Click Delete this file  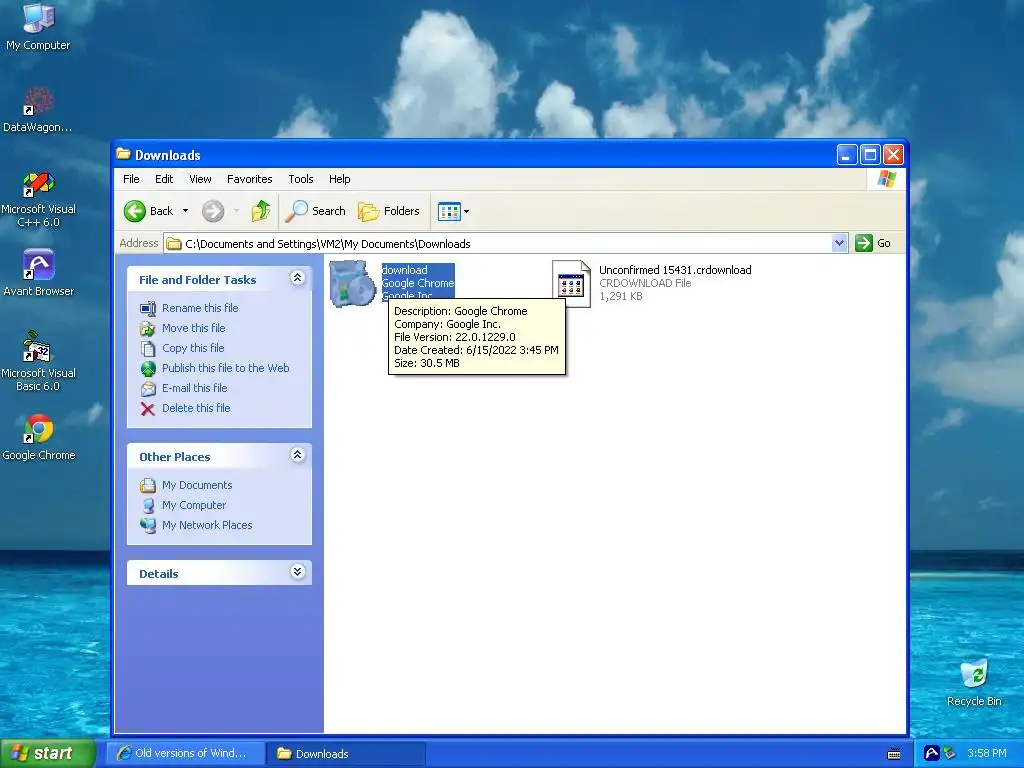click(x=196, y=408)
